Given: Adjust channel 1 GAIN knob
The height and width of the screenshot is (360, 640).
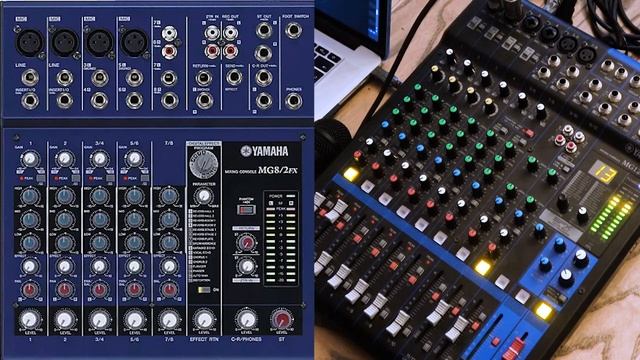Looking at the screenshot, I should pyautogui.click(x=30, y=159).
